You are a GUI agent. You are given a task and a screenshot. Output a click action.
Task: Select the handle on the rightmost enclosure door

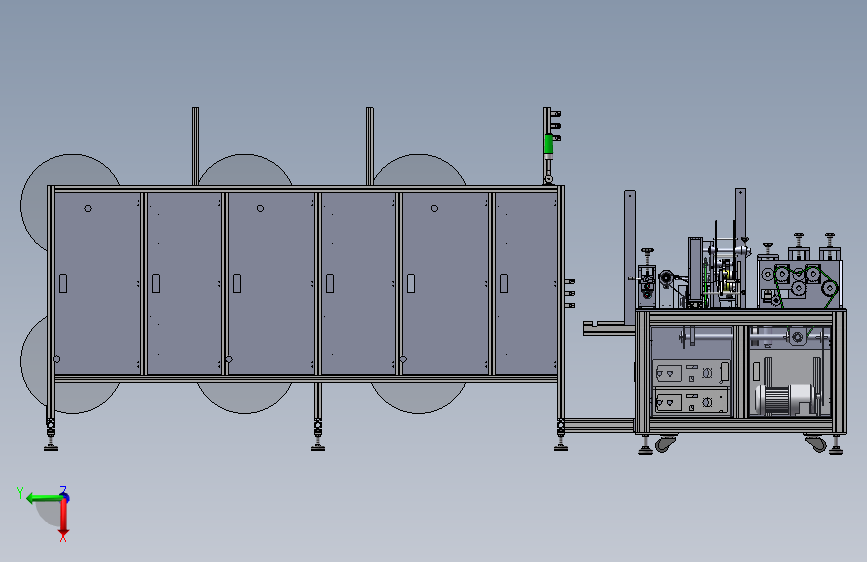[x=504, y=284]
